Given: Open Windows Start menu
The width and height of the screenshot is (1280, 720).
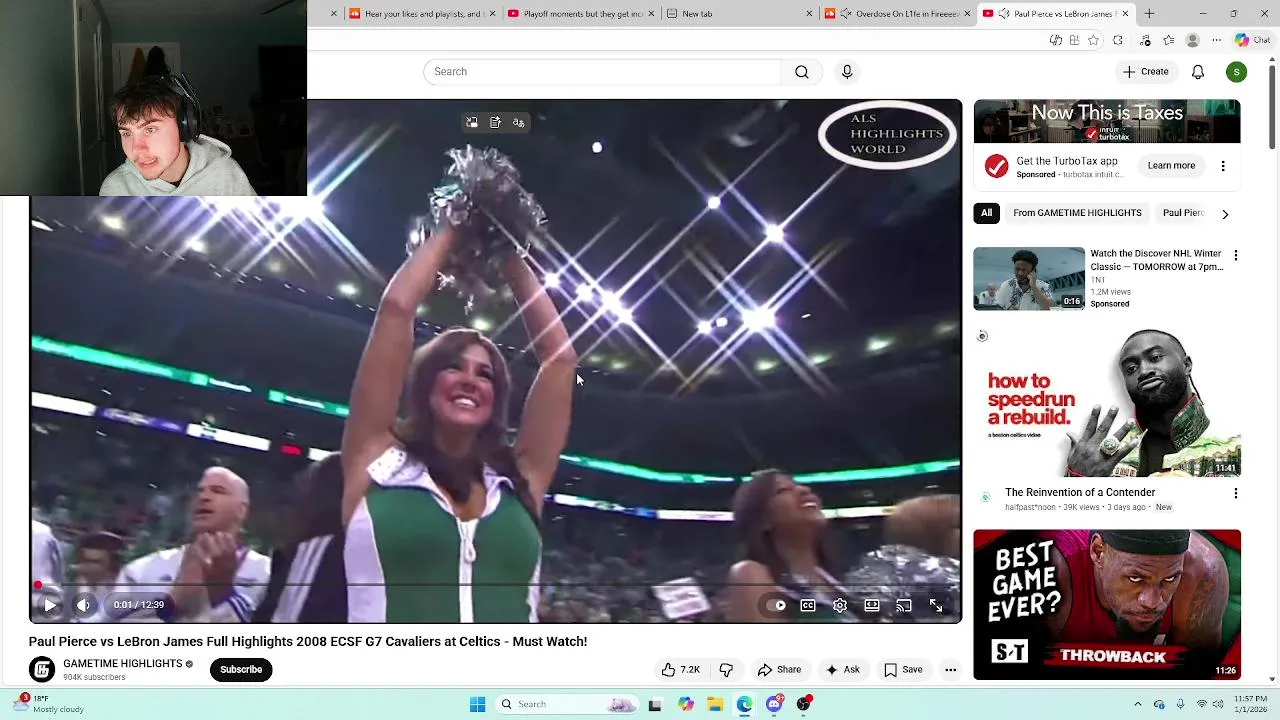Looking at the screenshot, I should pyautogui.click(x=477, y=705).
